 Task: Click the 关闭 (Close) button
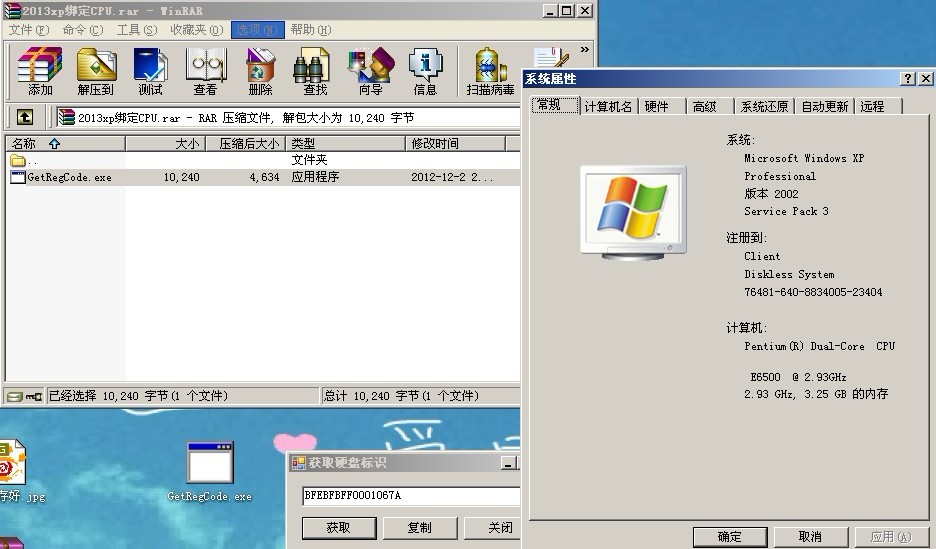492,528
